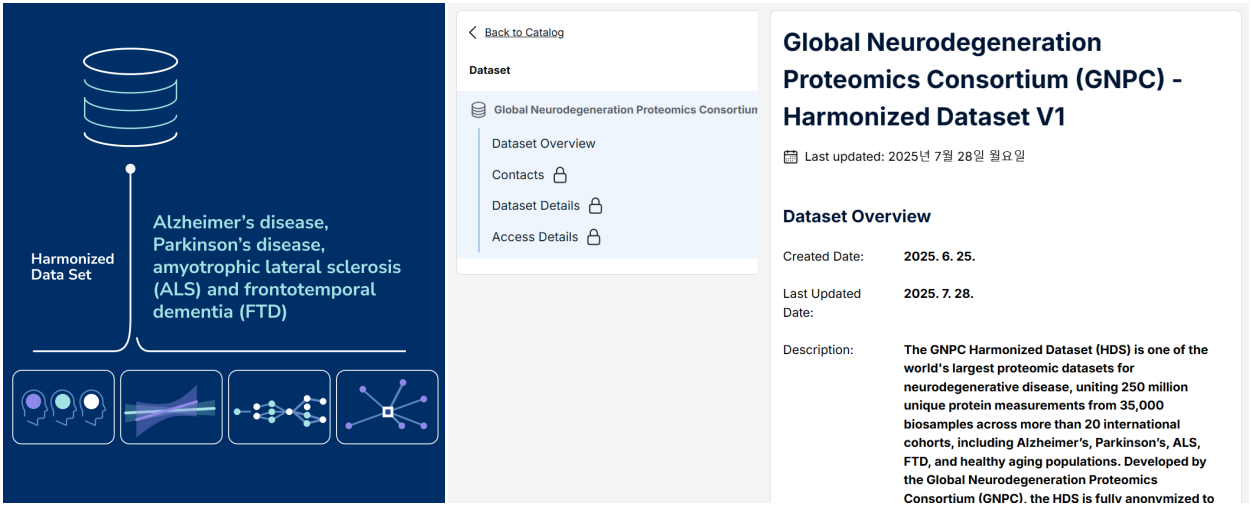Viewport: 1252px width, 506px height.
Task: Click the back chevron arrow icon
Action: (x=473, y=32)
